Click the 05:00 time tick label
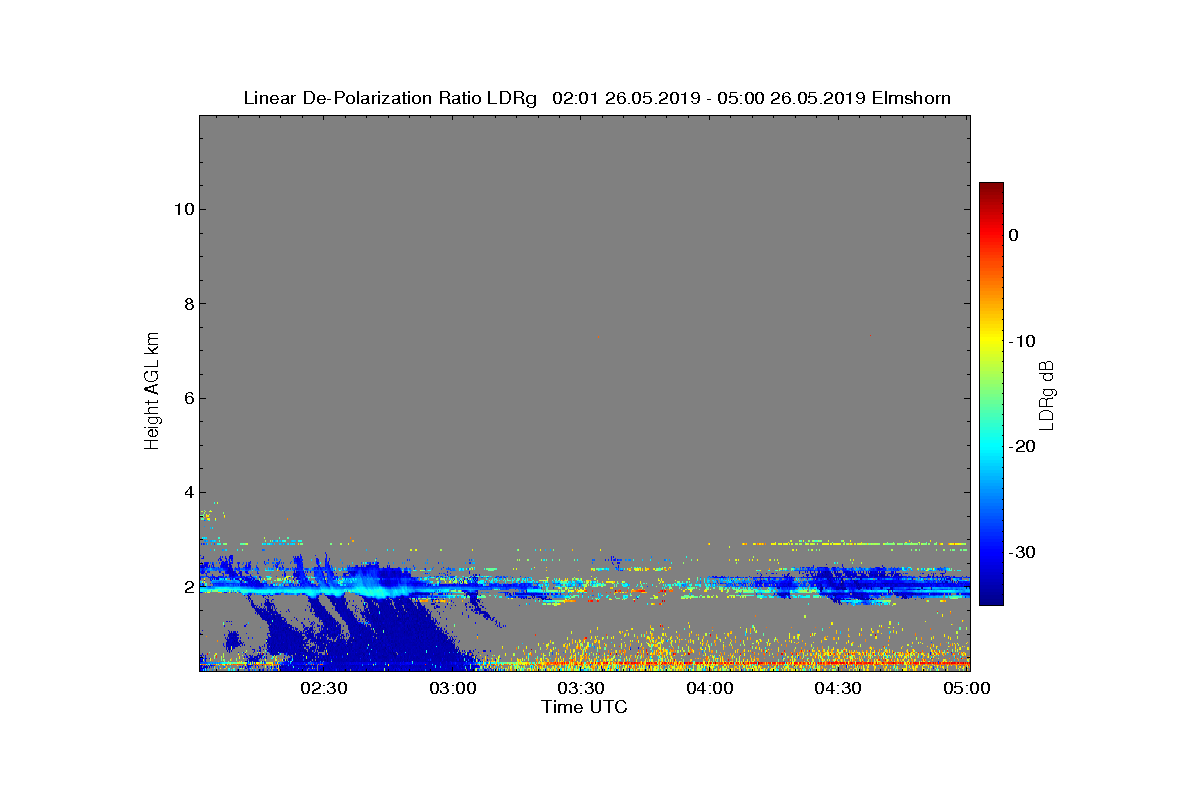1200x800 pixels. 967,688
